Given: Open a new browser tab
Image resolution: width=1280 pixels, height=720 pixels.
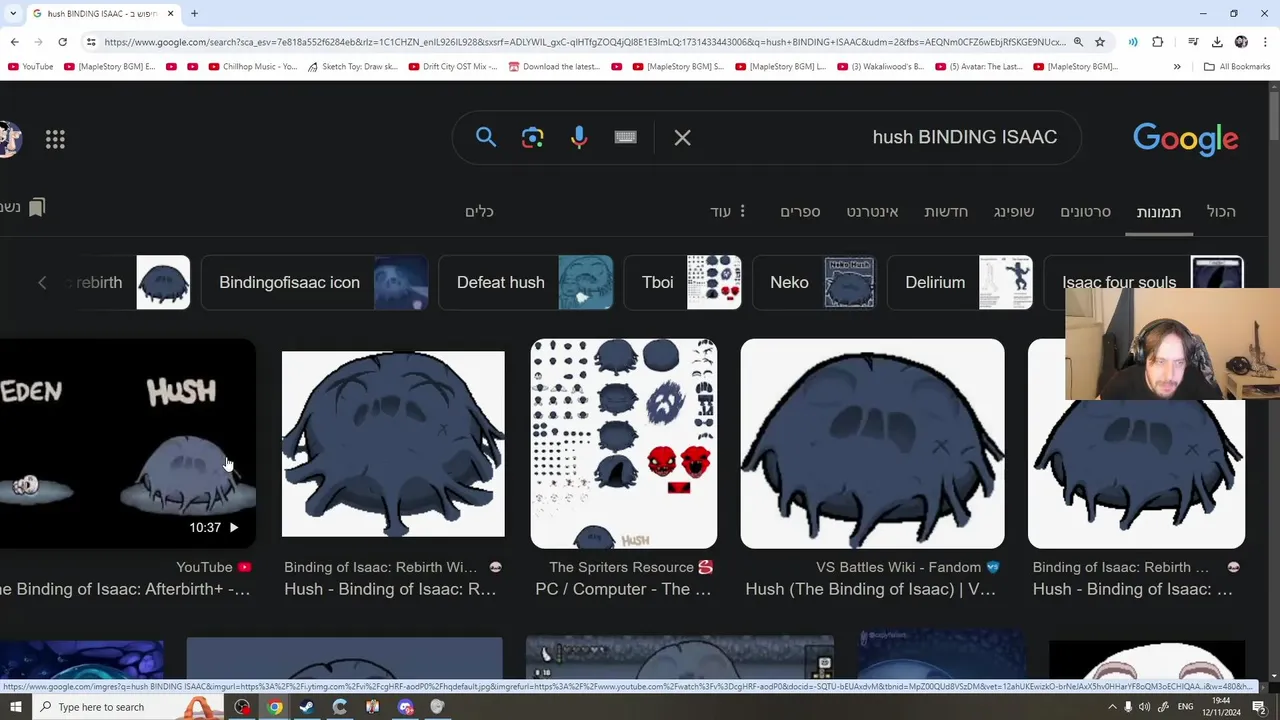Looking at the screenshot, I should point(194,14).
